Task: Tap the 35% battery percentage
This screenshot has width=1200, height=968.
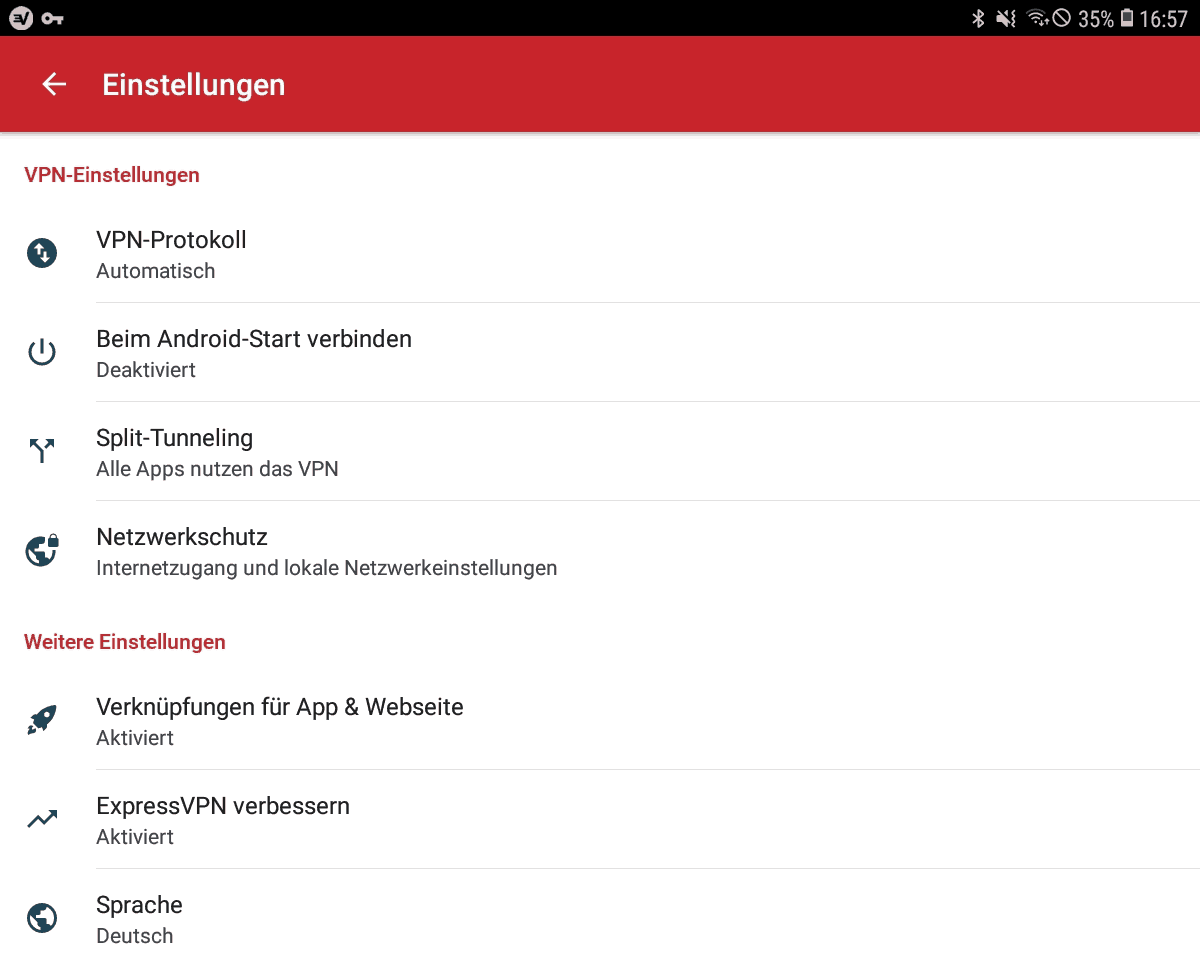Action: coord(1096,18)
